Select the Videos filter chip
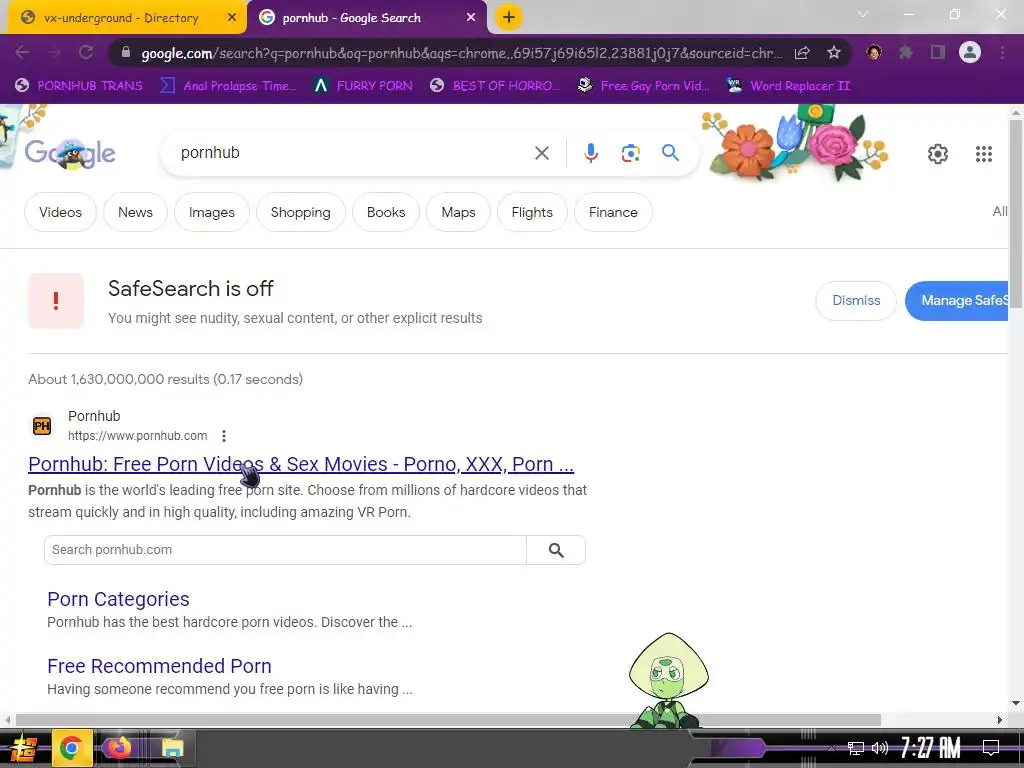 60,212
